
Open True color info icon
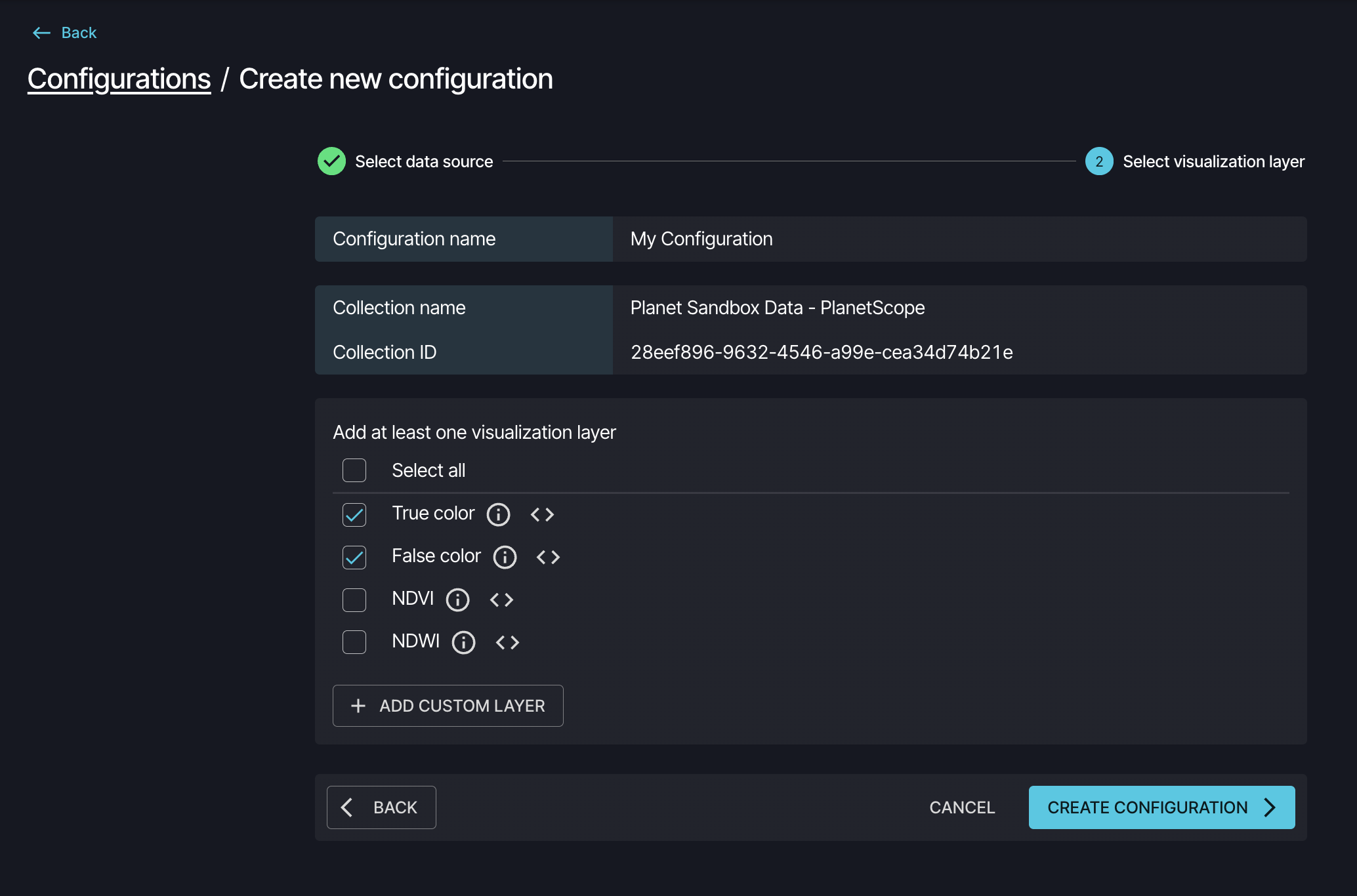point(498,514)
